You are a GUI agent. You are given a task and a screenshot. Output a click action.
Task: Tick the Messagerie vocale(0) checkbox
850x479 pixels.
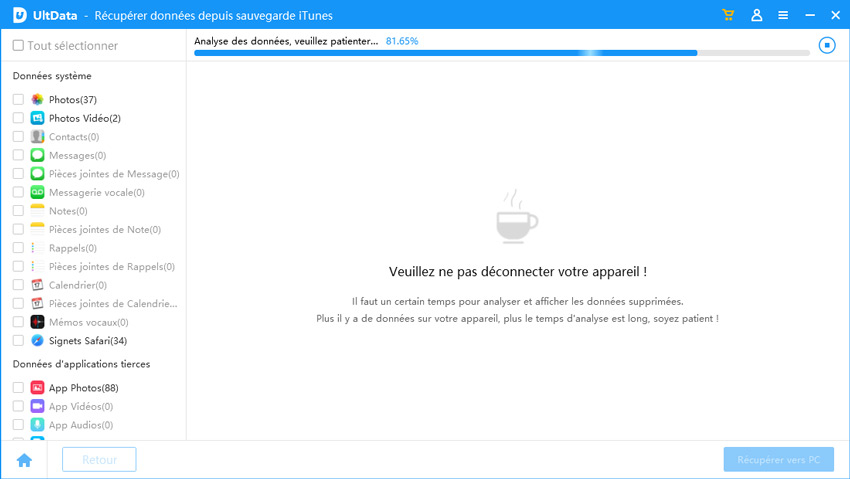point(18,192)
